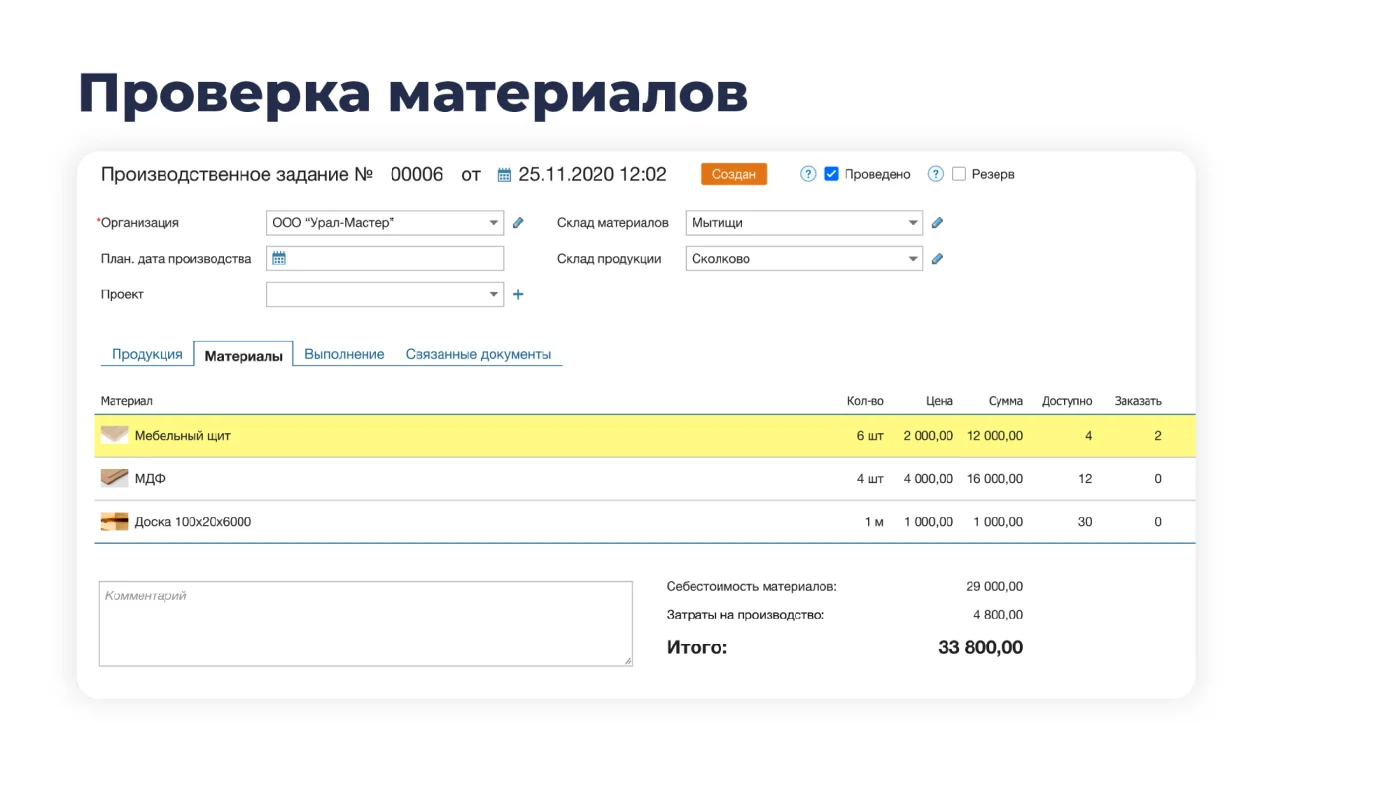Click sum 16 000,00 cell
This screenshot has width=1400, height=788.
click(995, 479)
